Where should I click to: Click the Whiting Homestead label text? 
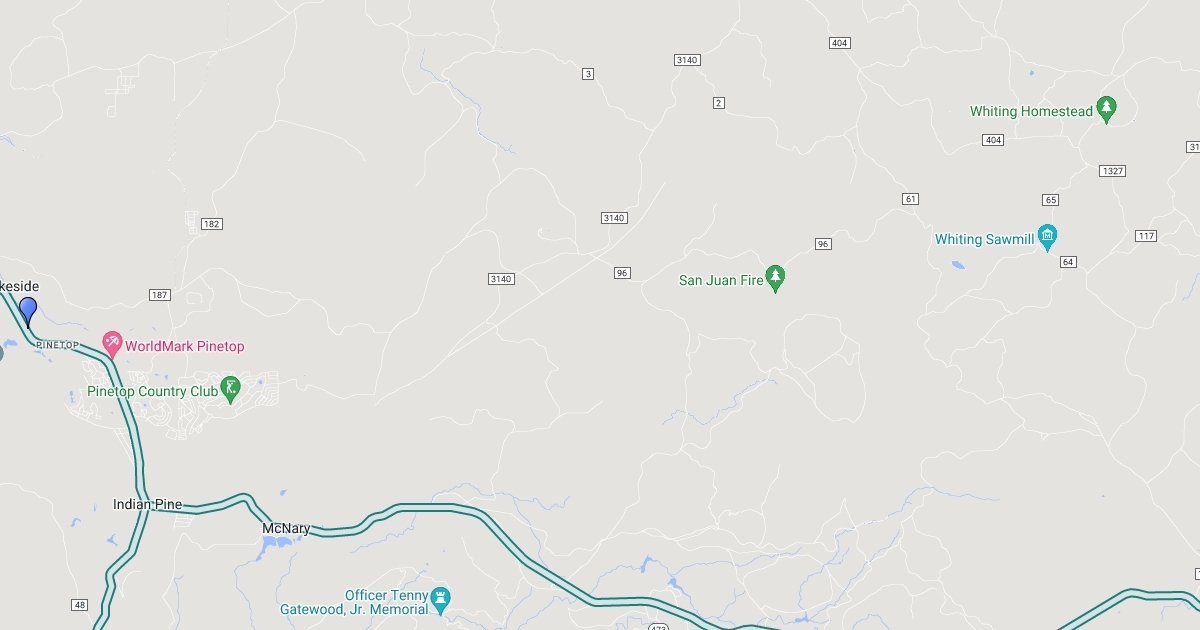click(x=1031, y=112)
